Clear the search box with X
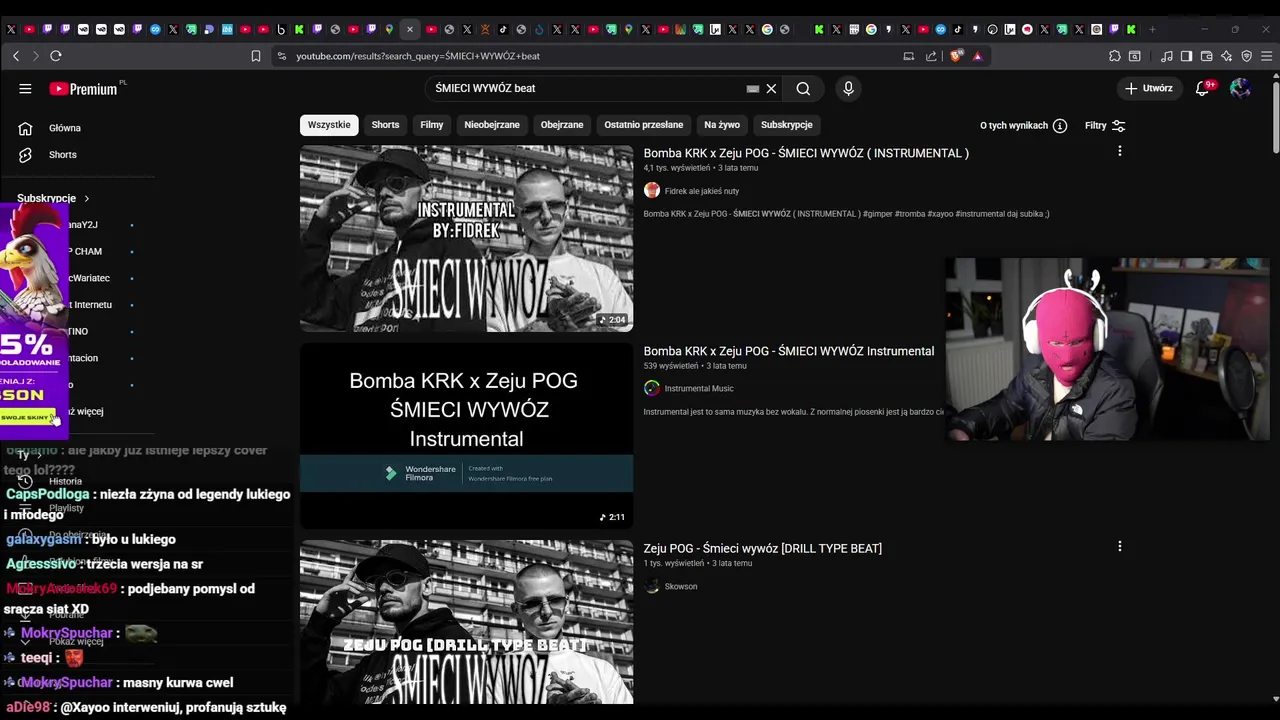The image size is (1280, 720). (771, 89)
